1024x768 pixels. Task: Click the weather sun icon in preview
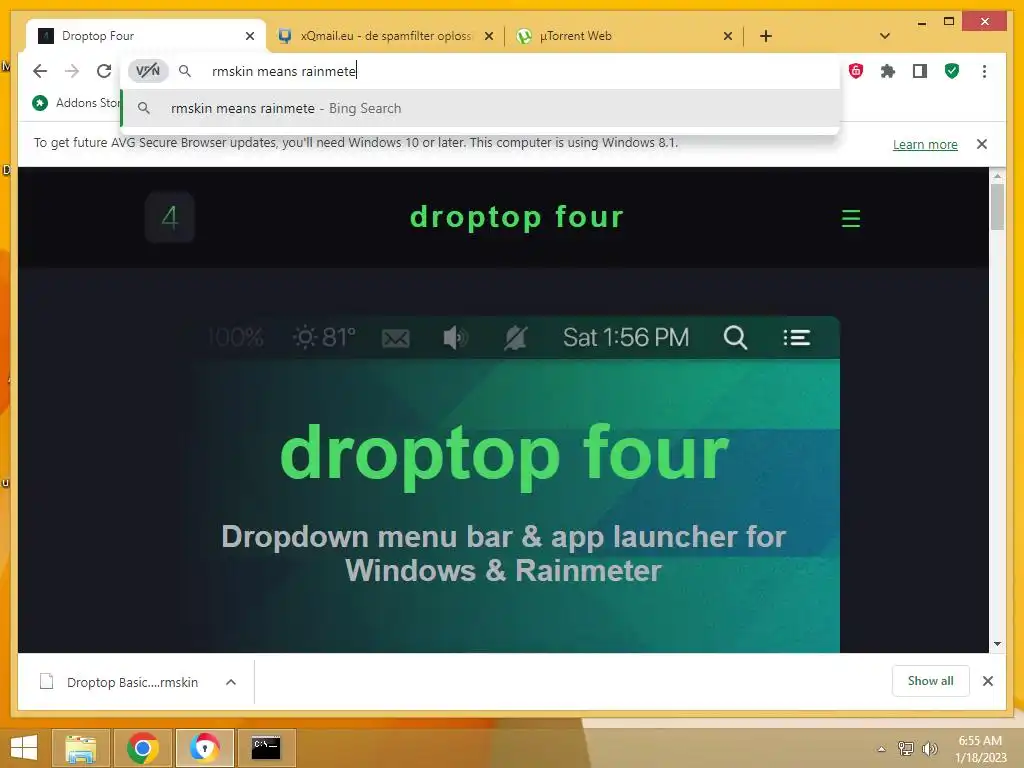(x=304, y=338)
